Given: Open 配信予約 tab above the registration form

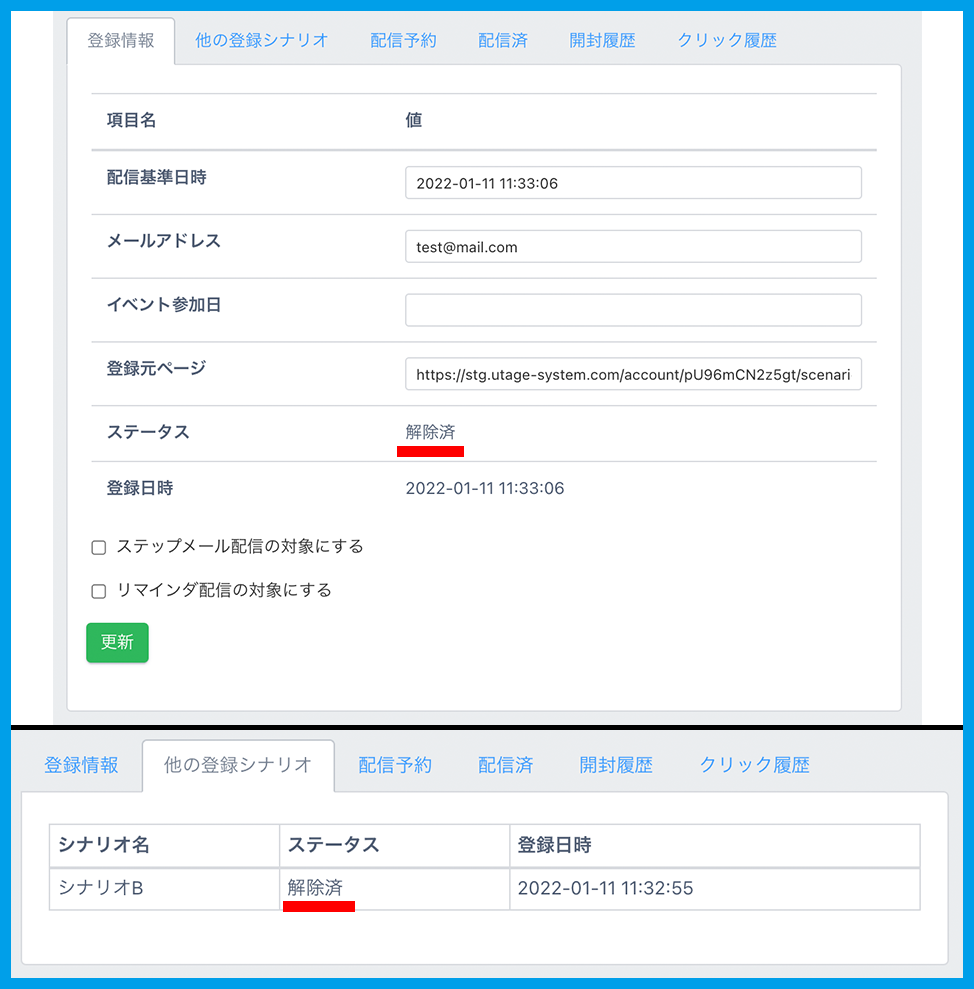Looking at the screenshot, I should [403, 41].
